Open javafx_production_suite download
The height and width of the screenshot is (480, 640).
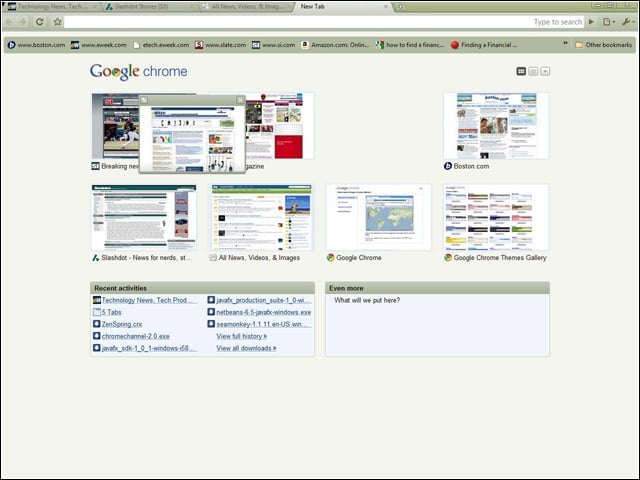coord(263,300)
